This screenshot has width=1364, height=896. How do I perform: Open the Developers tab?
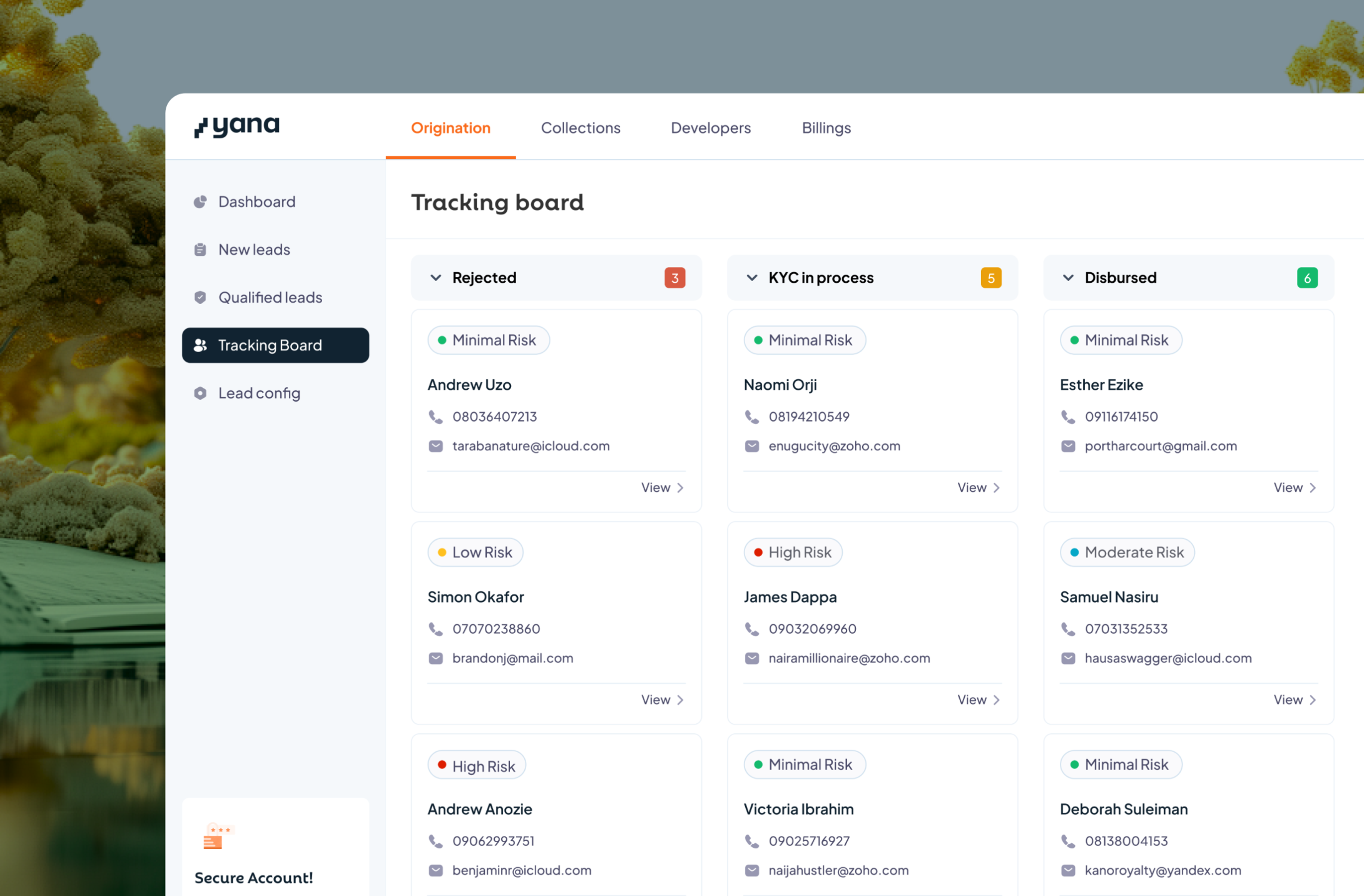pos(711,128)
